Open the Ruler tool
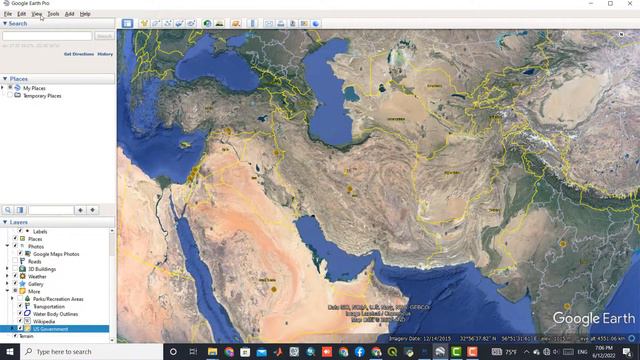640x360 pixels. [252, 23]
